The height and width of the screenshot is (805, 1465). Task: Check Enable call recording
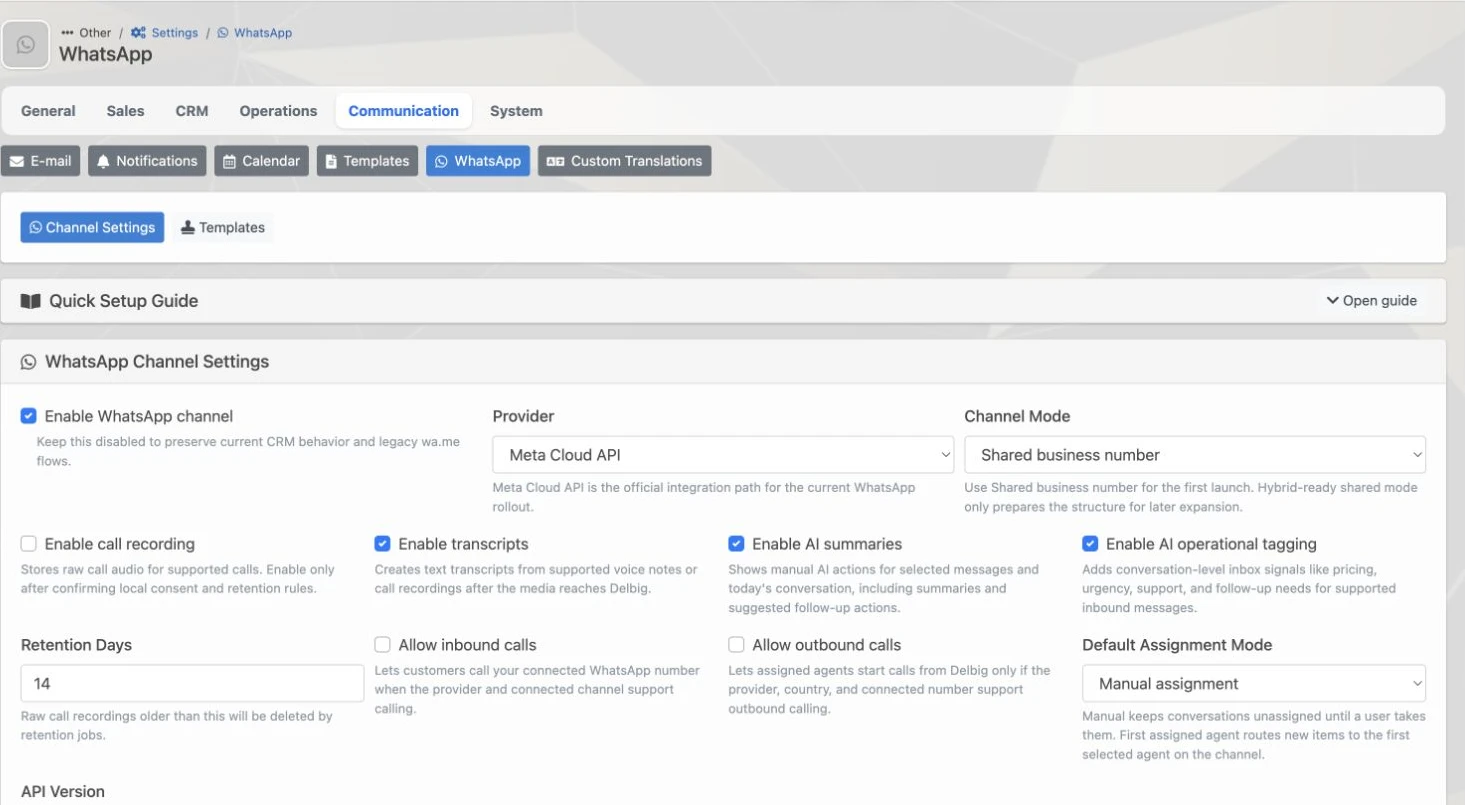(29, 544)
